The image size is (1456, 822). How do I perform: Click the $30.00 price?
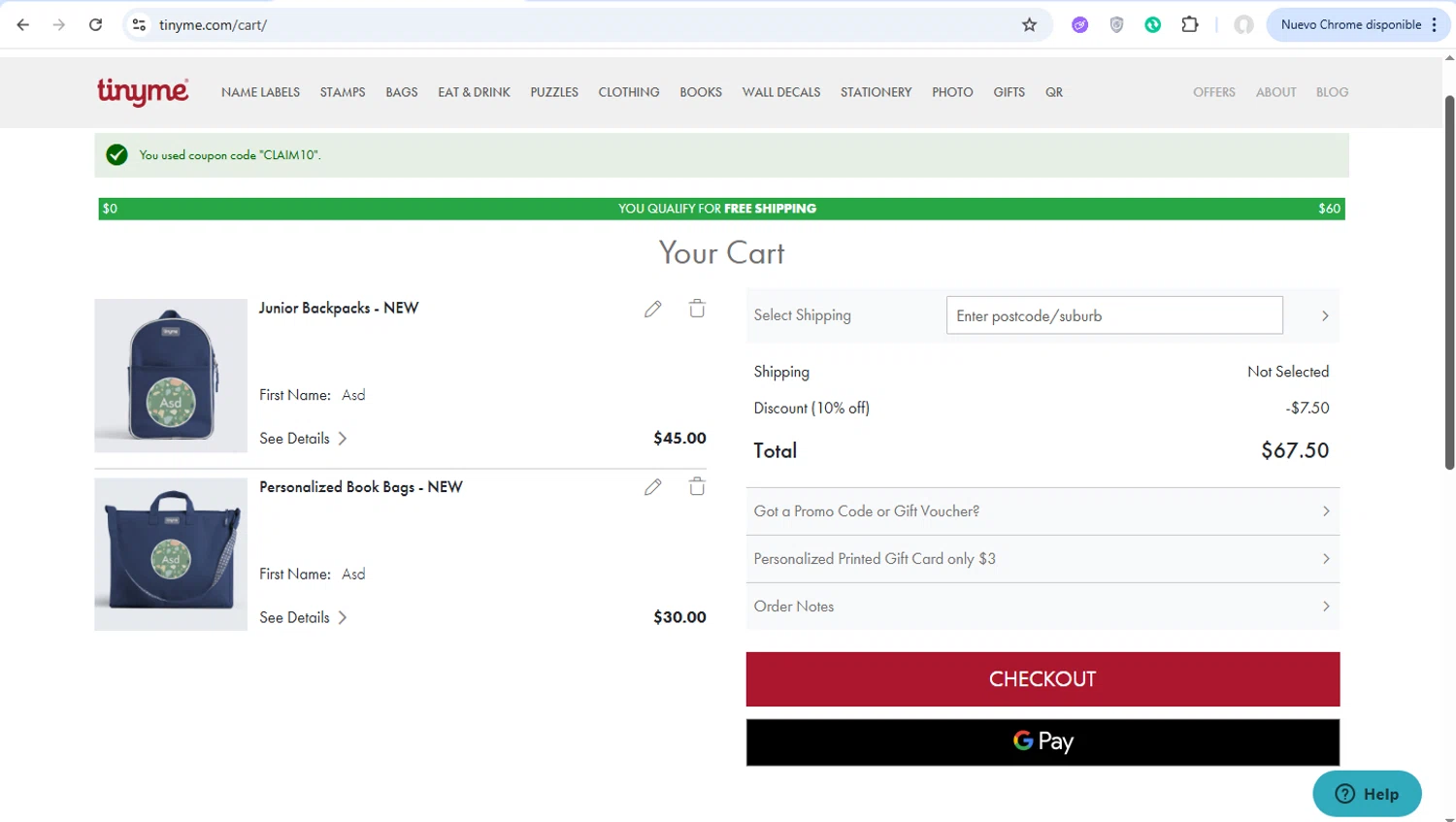tap(679, 617)
